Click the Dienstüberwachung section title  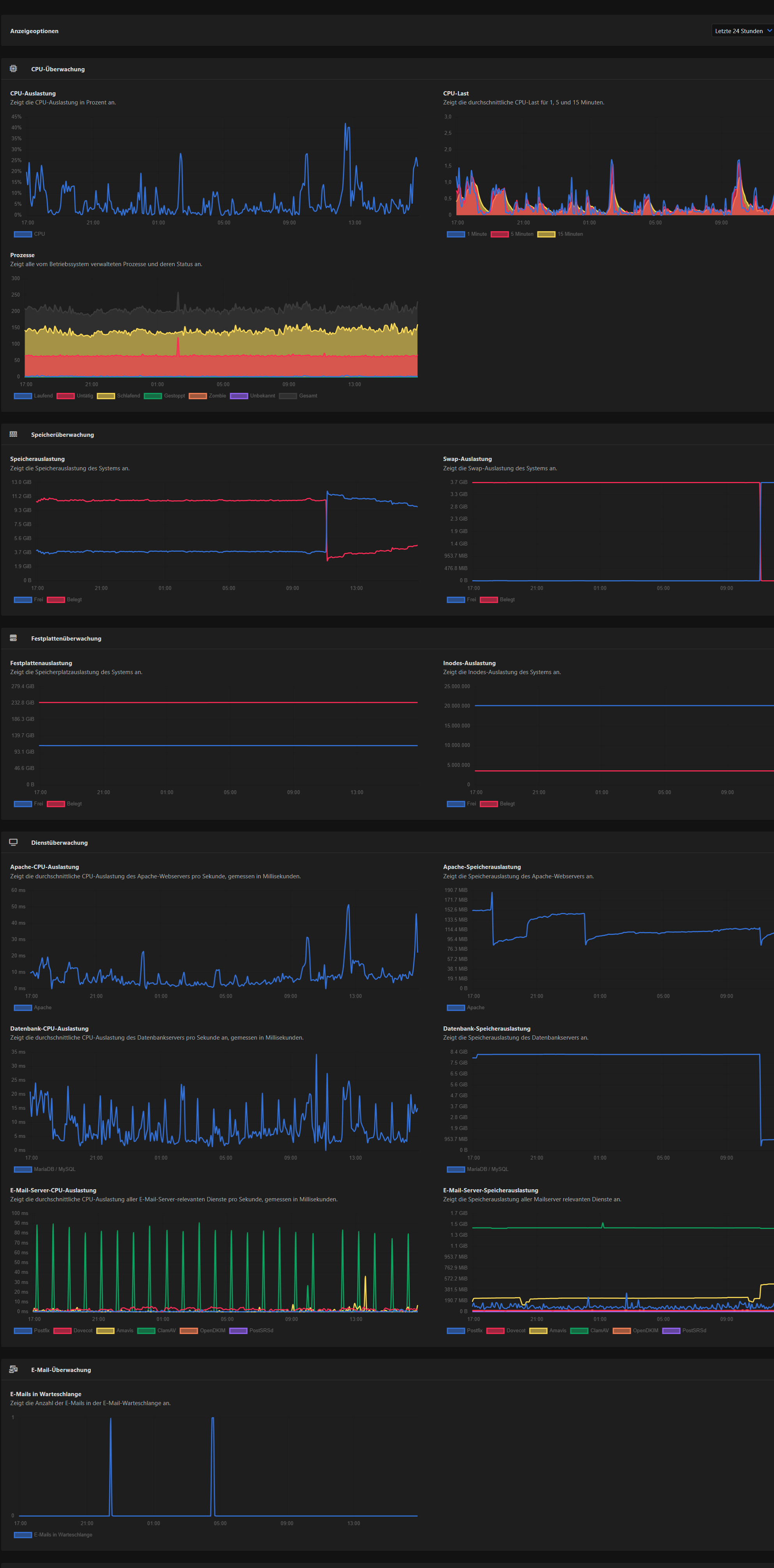(59, 842)
